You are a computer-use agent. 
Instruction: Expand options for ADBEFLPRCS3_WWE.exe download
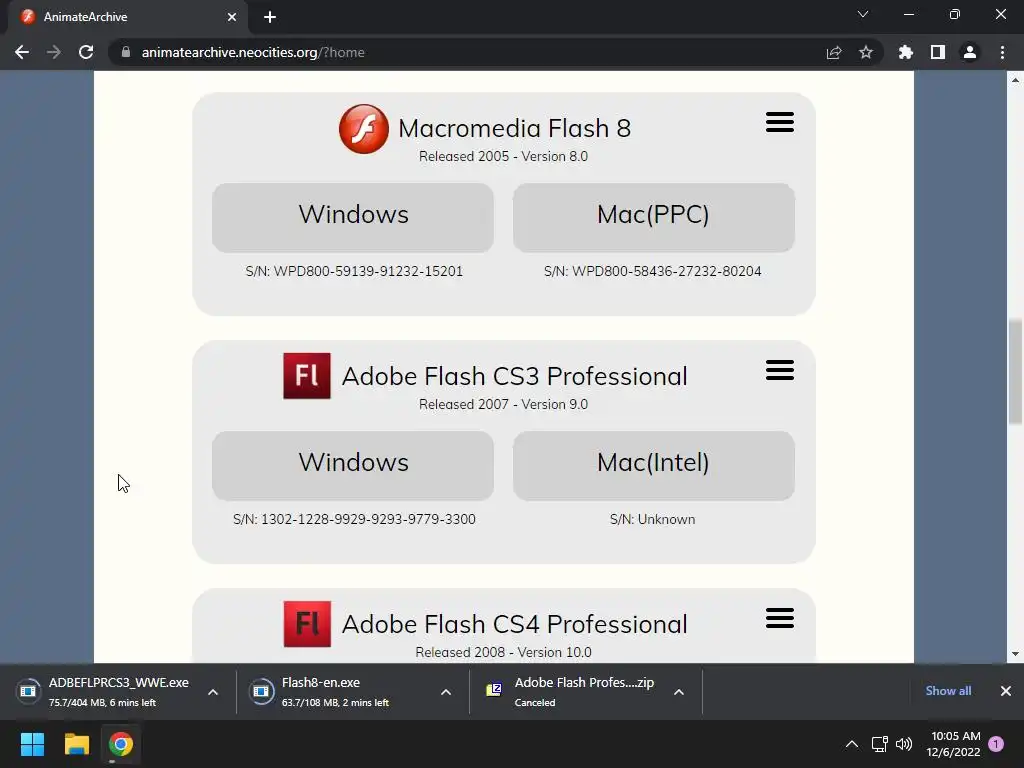click(x=213, y=692)
